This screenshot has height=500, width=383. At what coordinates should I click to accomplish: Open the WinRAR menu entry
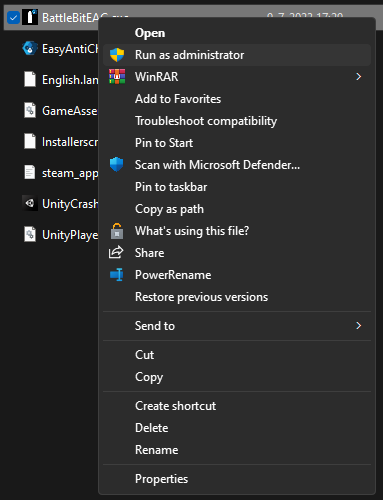tap(237, 77)
